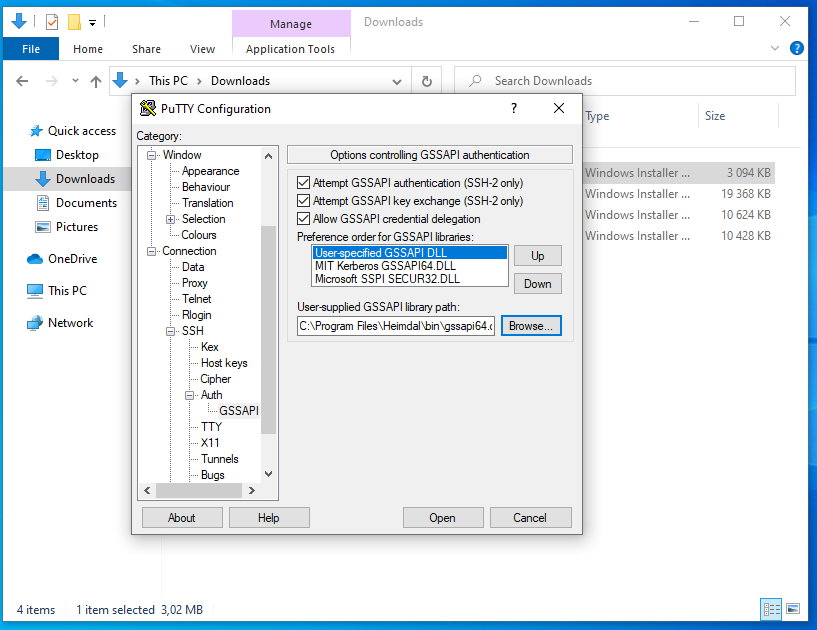This screenshot has width=817, height=630.
Task: Open the View ribbon tab
Action: (202, 49)
